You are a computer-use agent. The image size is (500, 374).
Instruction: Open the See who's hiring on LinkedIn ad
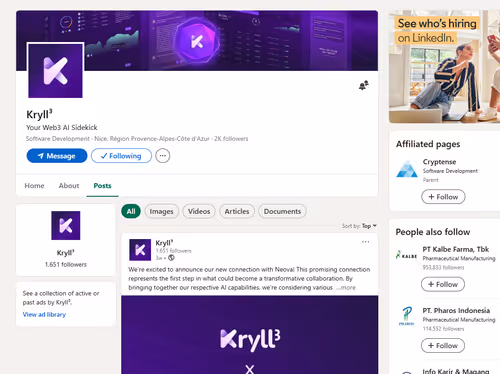point(444,67)
